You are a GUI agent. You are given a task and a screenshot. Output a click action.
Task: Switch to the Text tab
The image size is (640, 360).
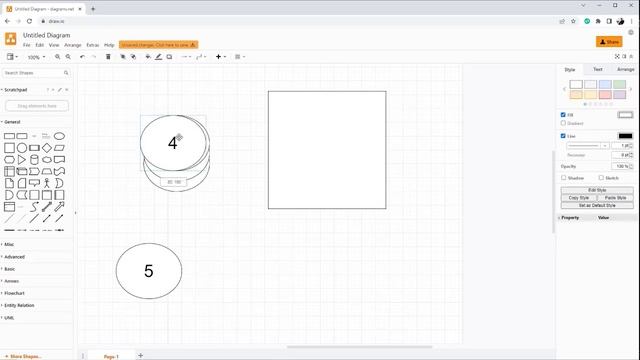coord(598,69)
